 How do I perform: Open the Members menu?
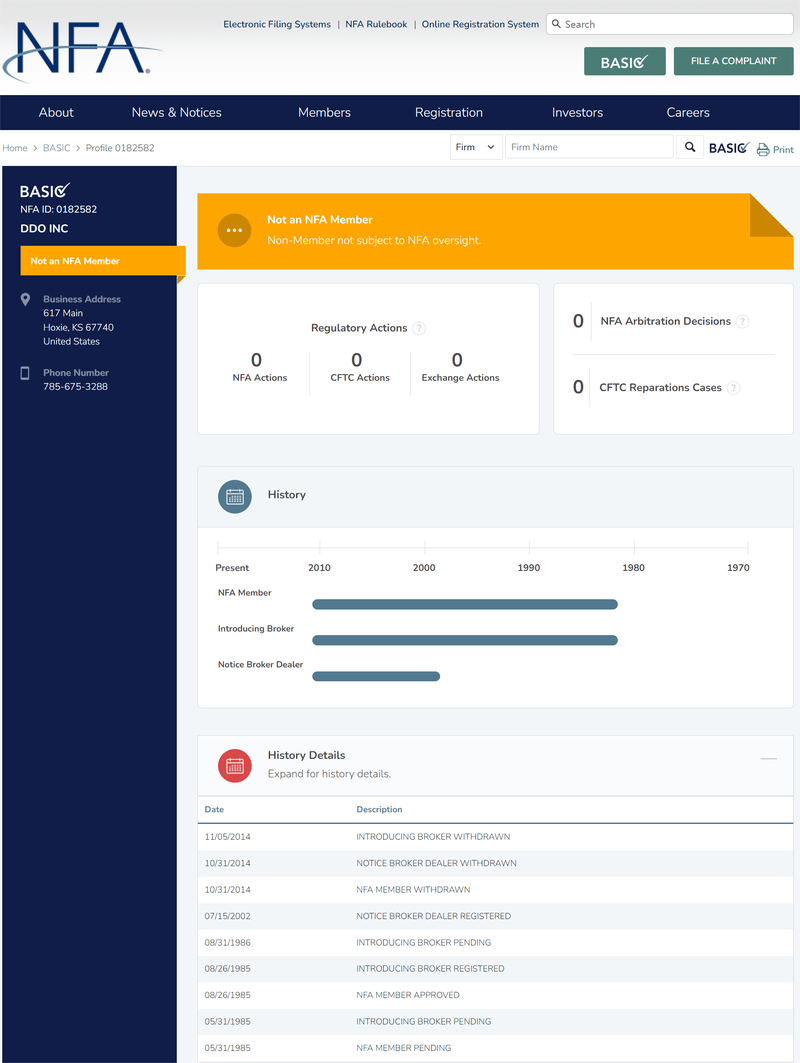(324, 112)
